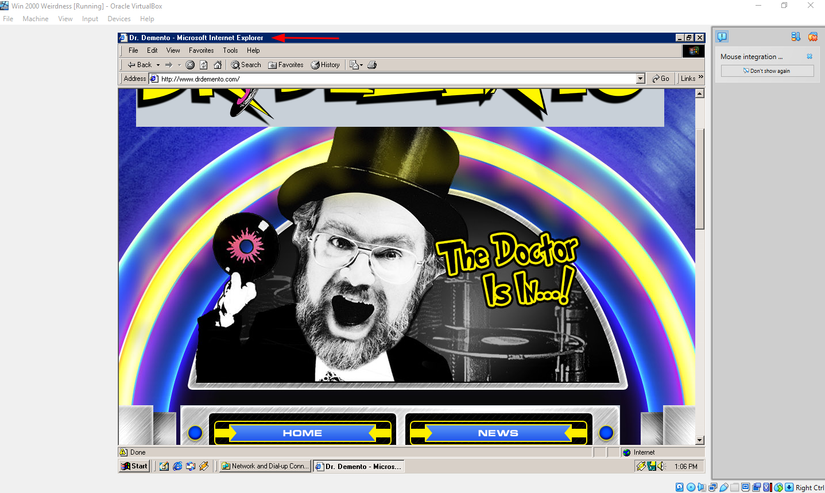Click the first system tray icon

640,466
